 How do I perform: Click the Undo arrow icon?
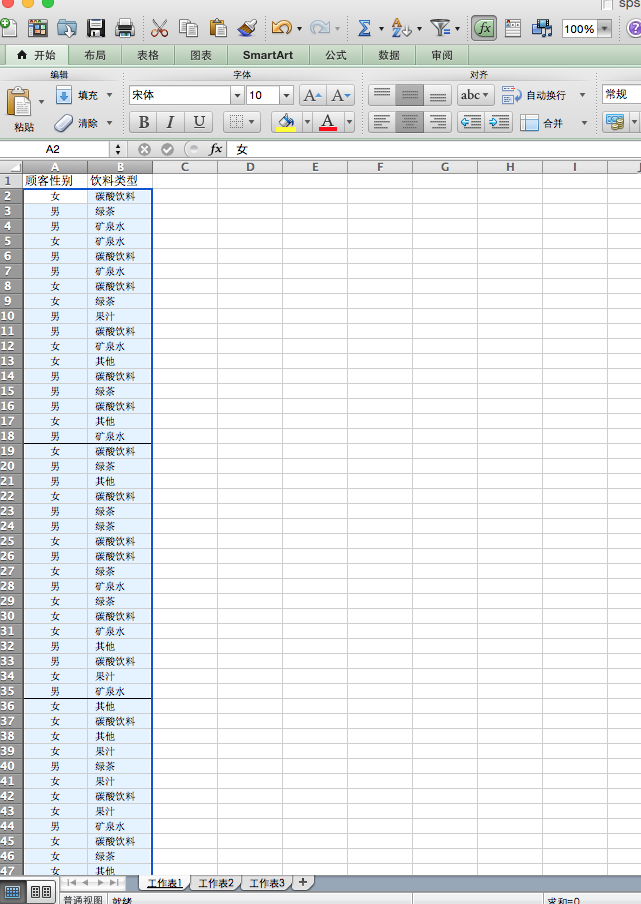281,28
